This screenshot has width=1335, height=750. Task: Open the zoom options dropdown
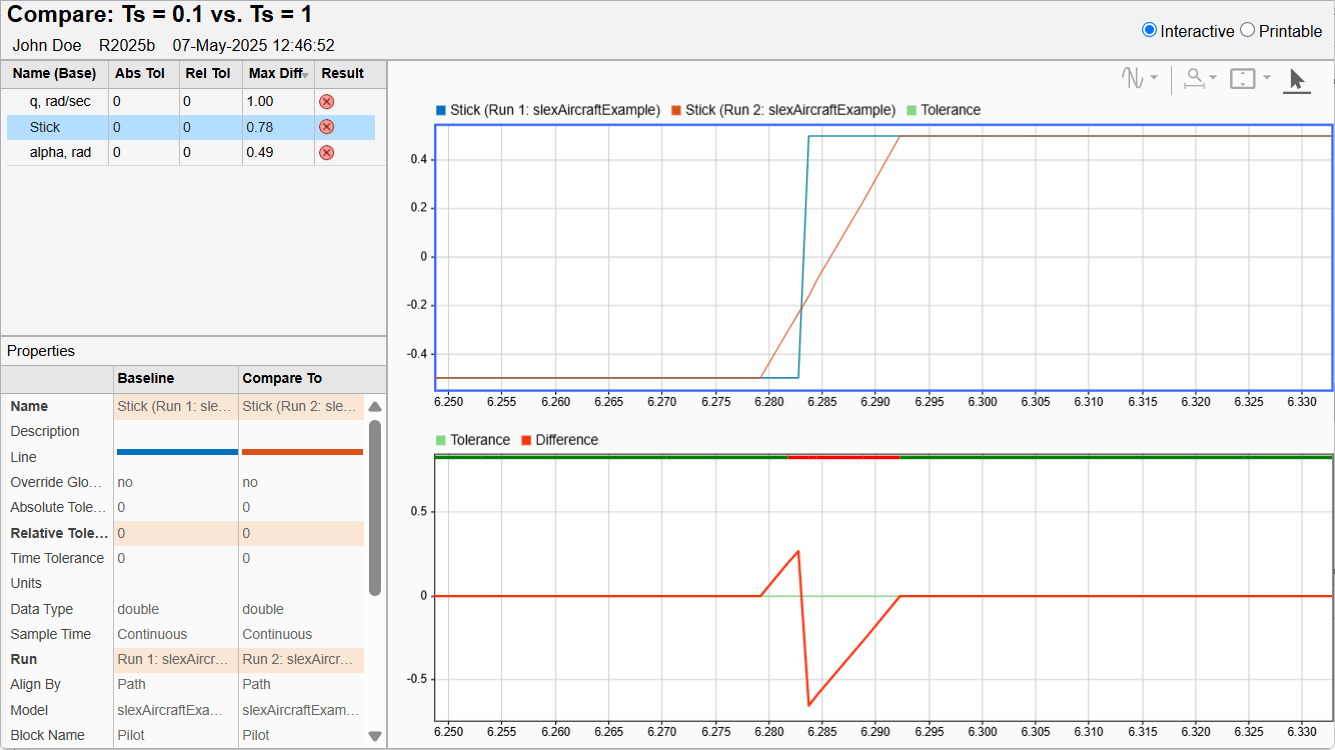click(x=1213, y=78)
